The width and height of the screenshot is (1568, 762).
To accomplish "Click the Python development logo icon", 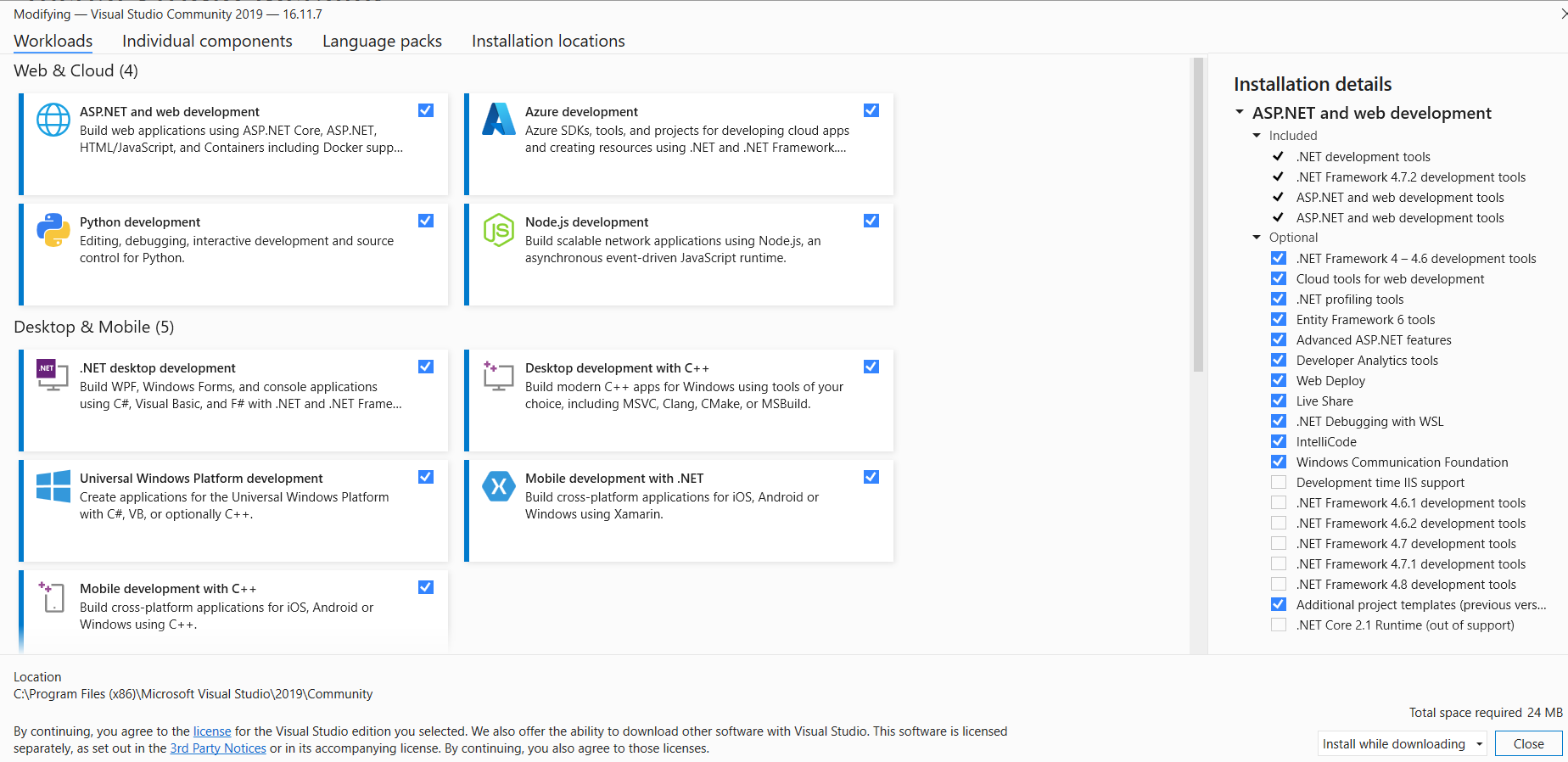I will [x=53, y=230].
